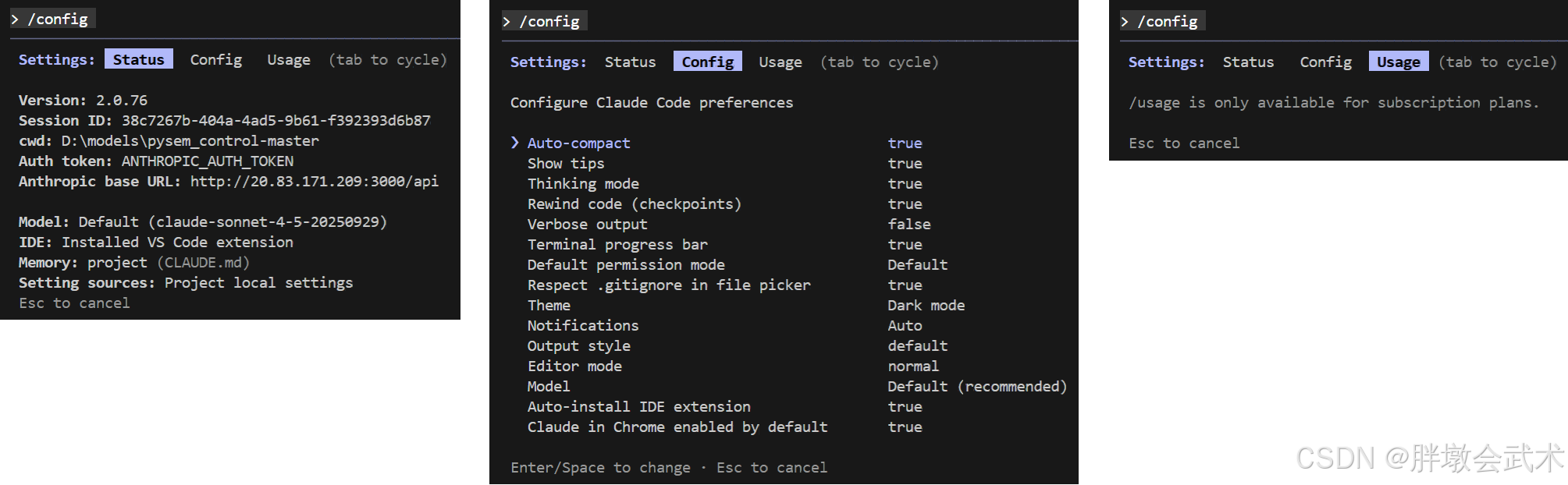Open the Model setting row
This screenshot has width=1568, height=485.
tap(549, 387)
